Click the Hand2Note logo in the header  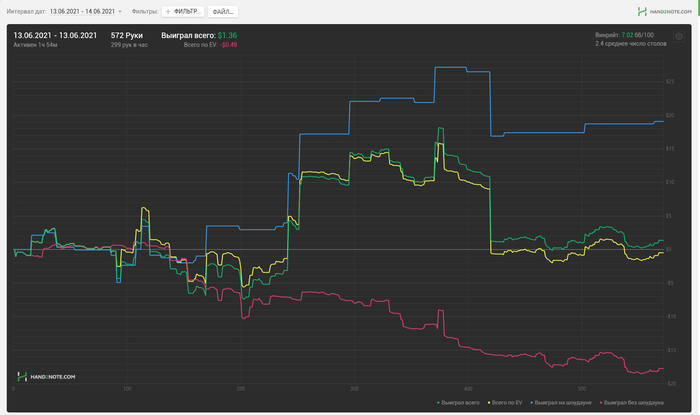665,12
